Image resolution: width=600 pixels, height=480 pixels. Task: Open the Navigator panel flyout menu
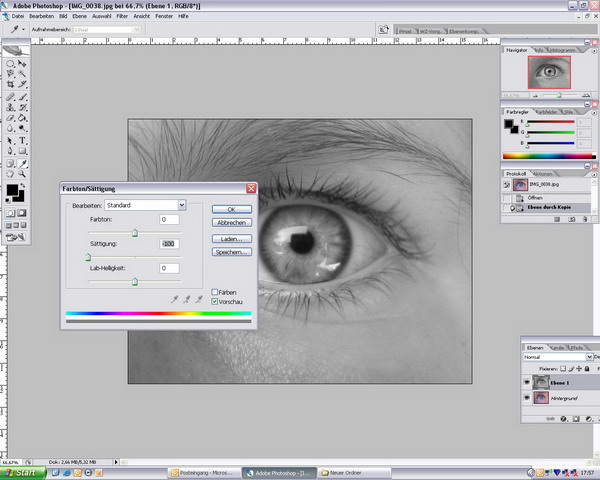point(594,51)
